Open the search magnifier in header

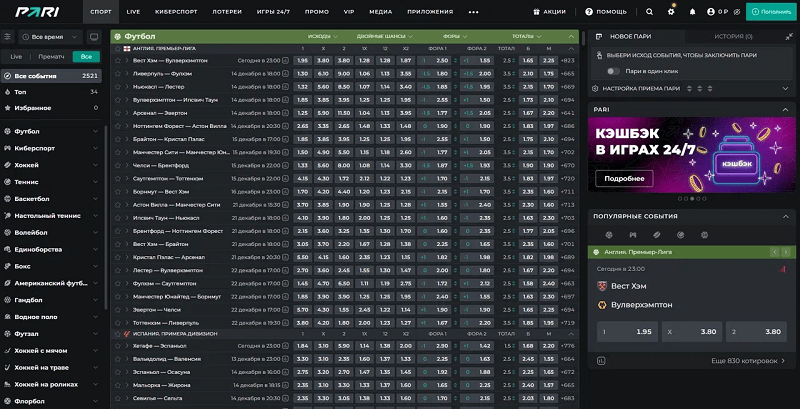coord(648,12)
